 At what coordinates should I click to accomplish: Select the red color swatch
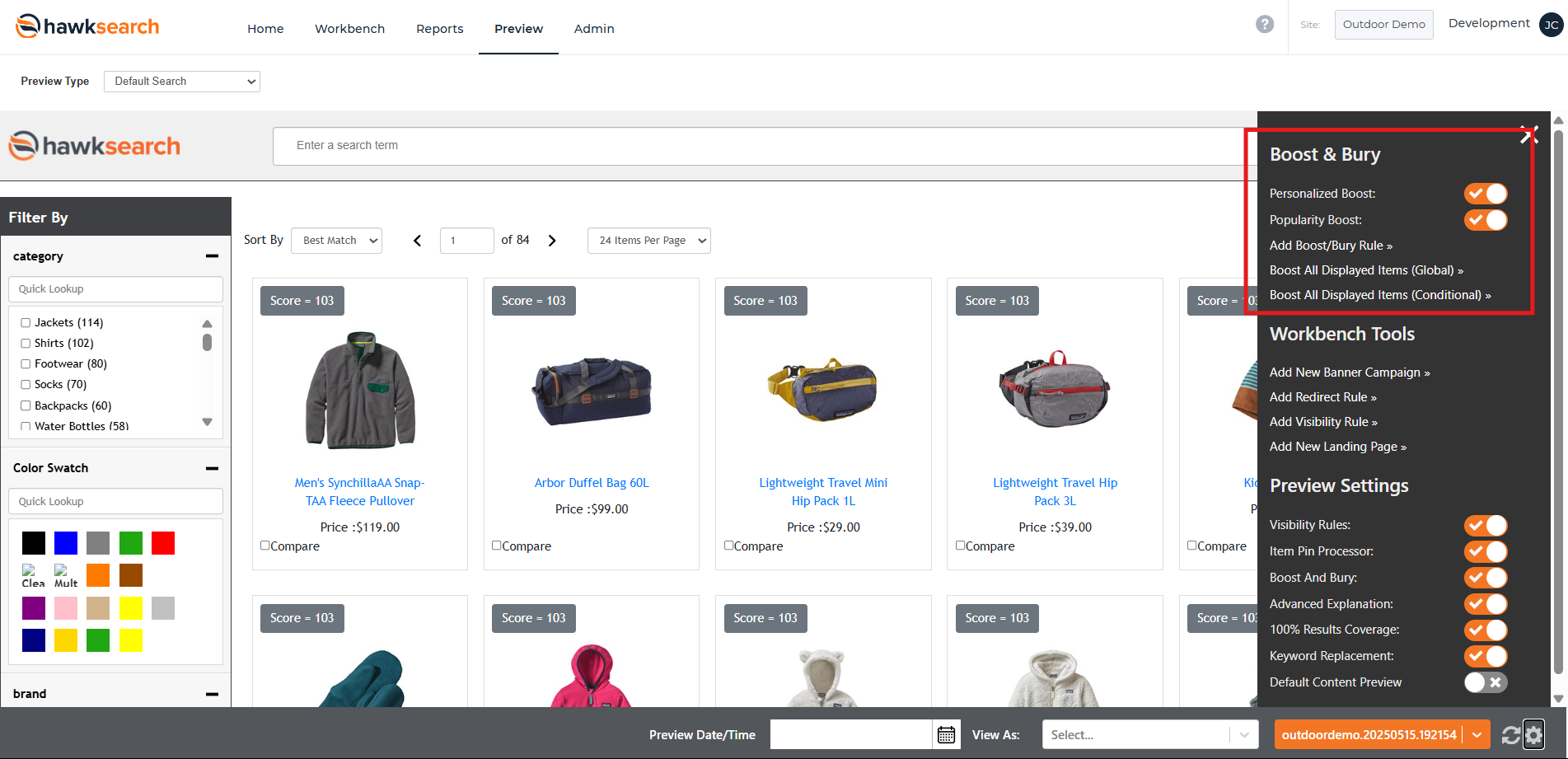[163, 543]
